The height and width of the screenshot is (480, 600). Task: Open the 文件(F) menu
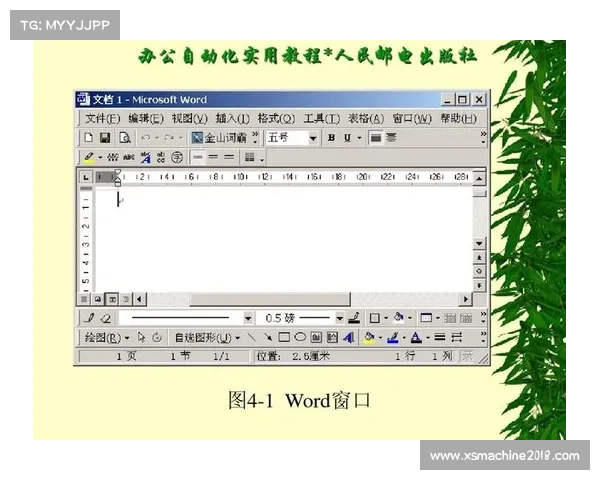[x=103, y=118]
